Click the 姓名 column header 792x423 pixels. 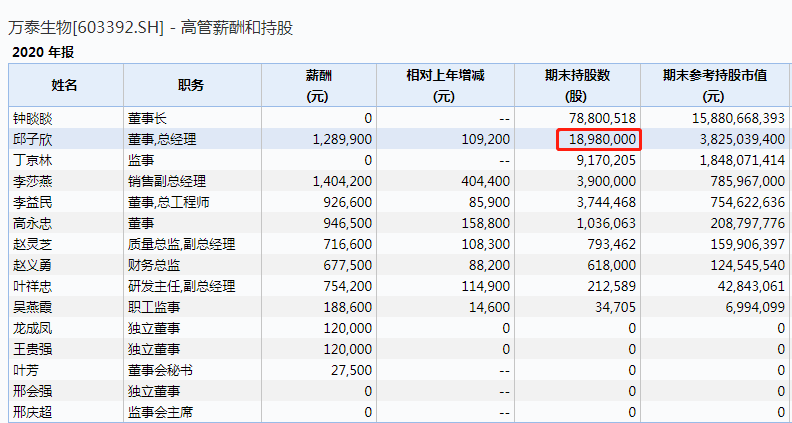pyautogui.click(x=66, y=85)
